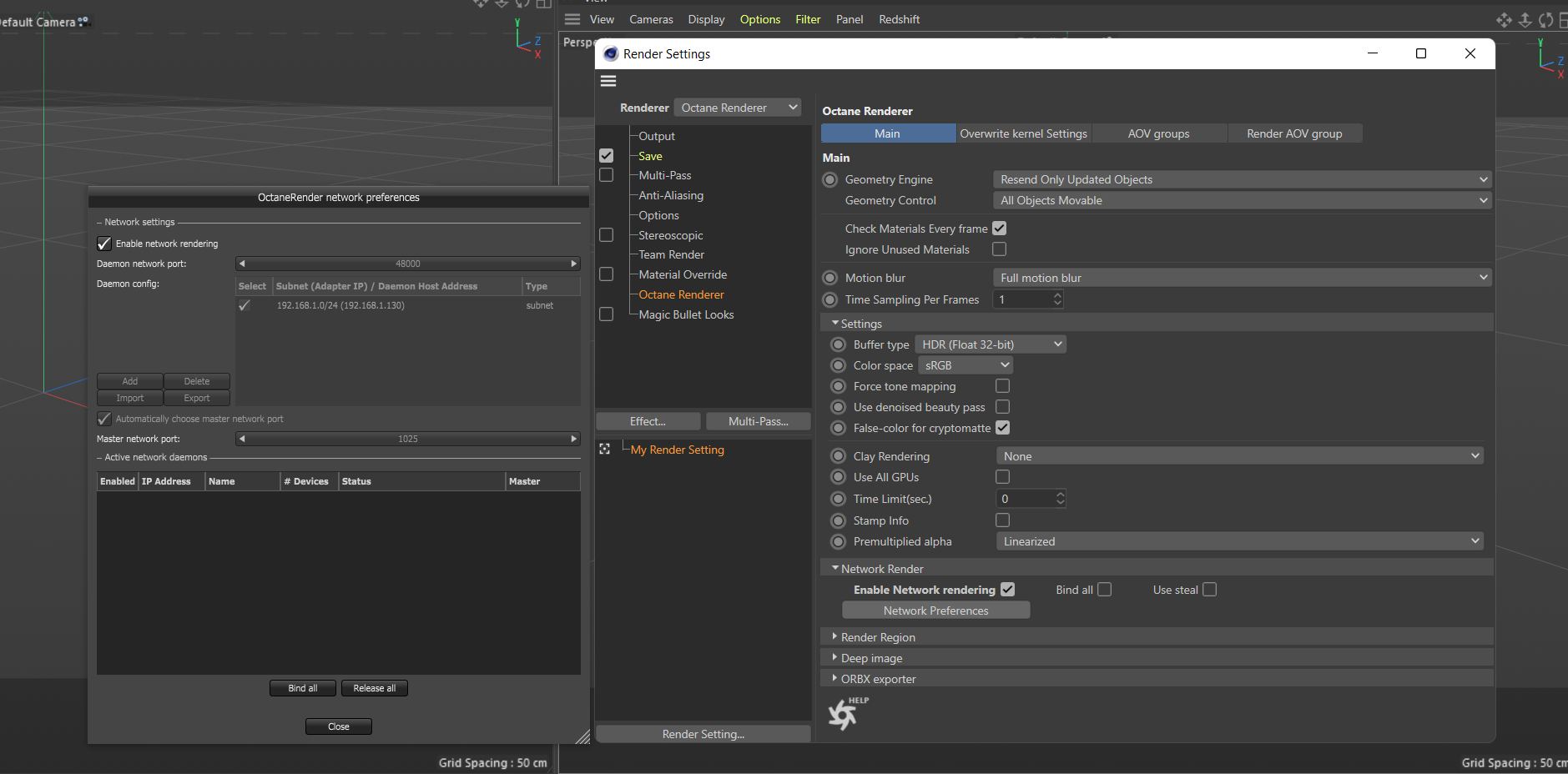Enable the Multi-Pass checkbox in the tree

click(607, 175)
